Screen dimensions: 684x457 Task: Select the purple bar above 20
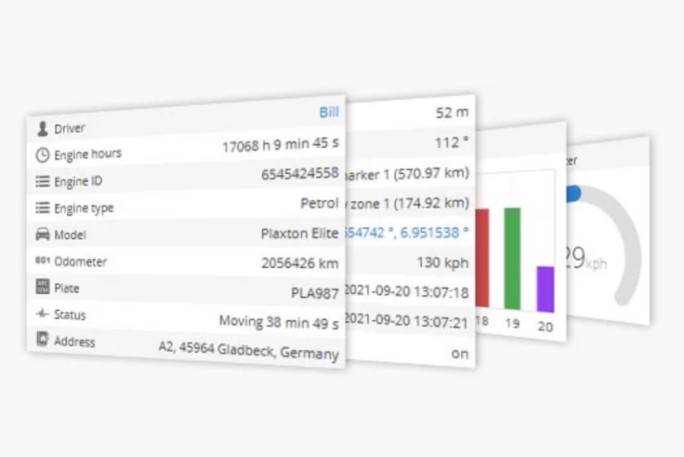545,288
